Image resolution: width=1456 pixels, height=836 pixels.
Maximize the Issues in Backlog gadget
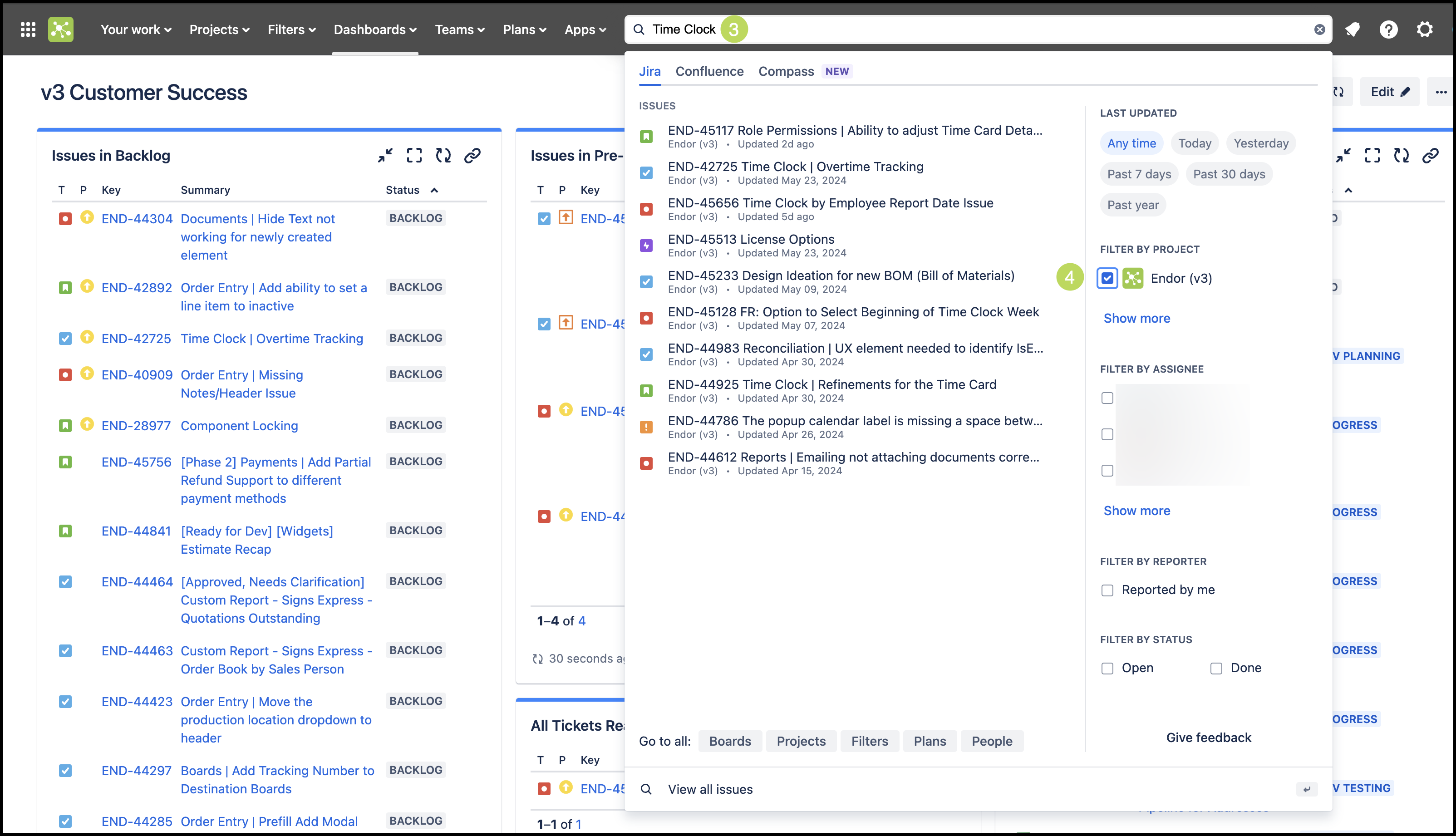click(x=414, y=155)
